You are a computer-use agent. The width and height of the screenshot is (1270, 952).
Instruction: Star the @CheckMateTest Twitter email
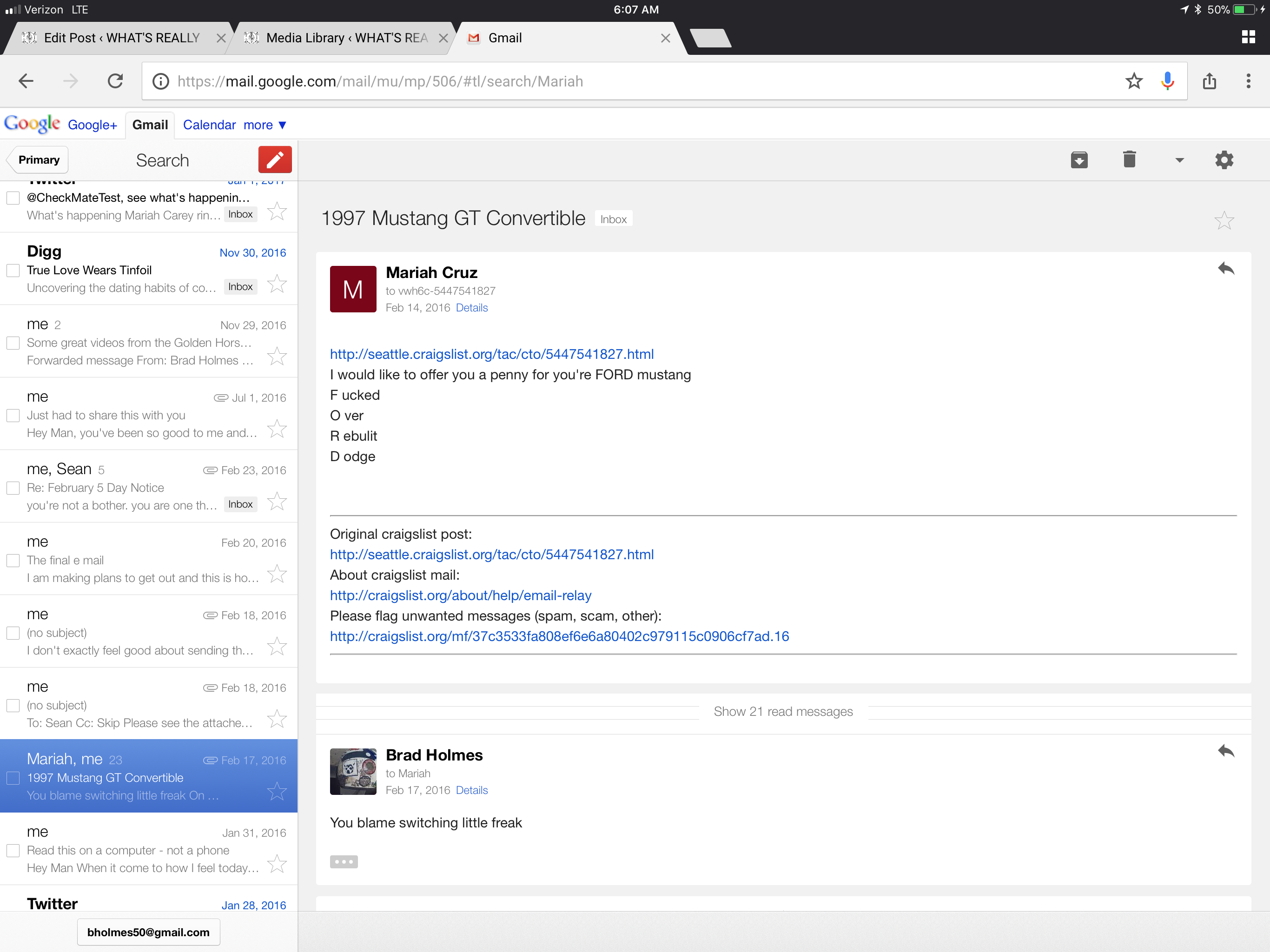click(x=277, y=212)
